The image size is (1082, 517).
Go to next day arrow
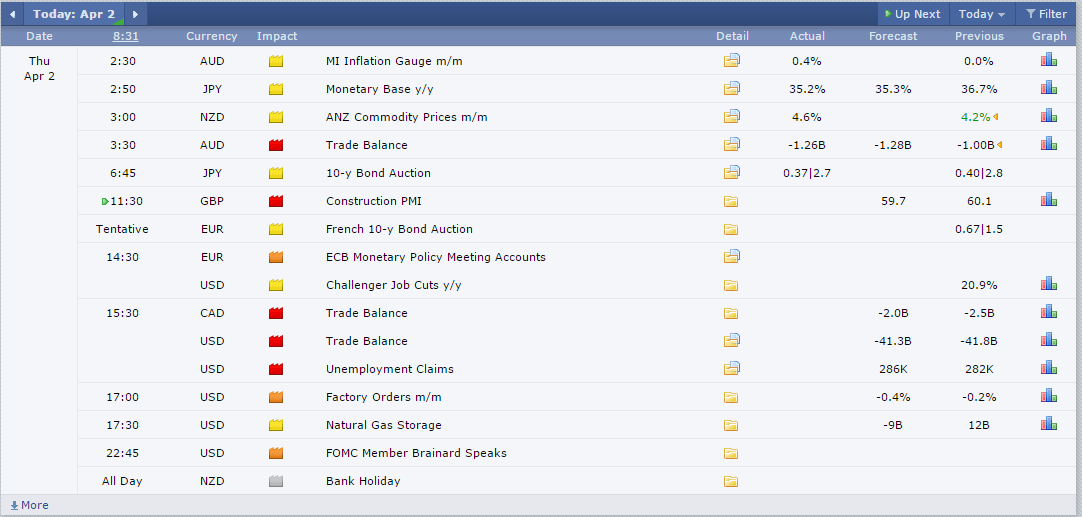click(135, 14)
